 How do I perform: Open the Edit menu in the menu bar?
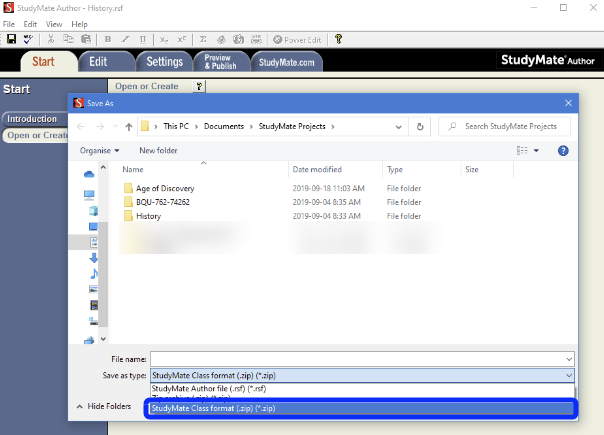pyautogui.click(x=30, y=24)
